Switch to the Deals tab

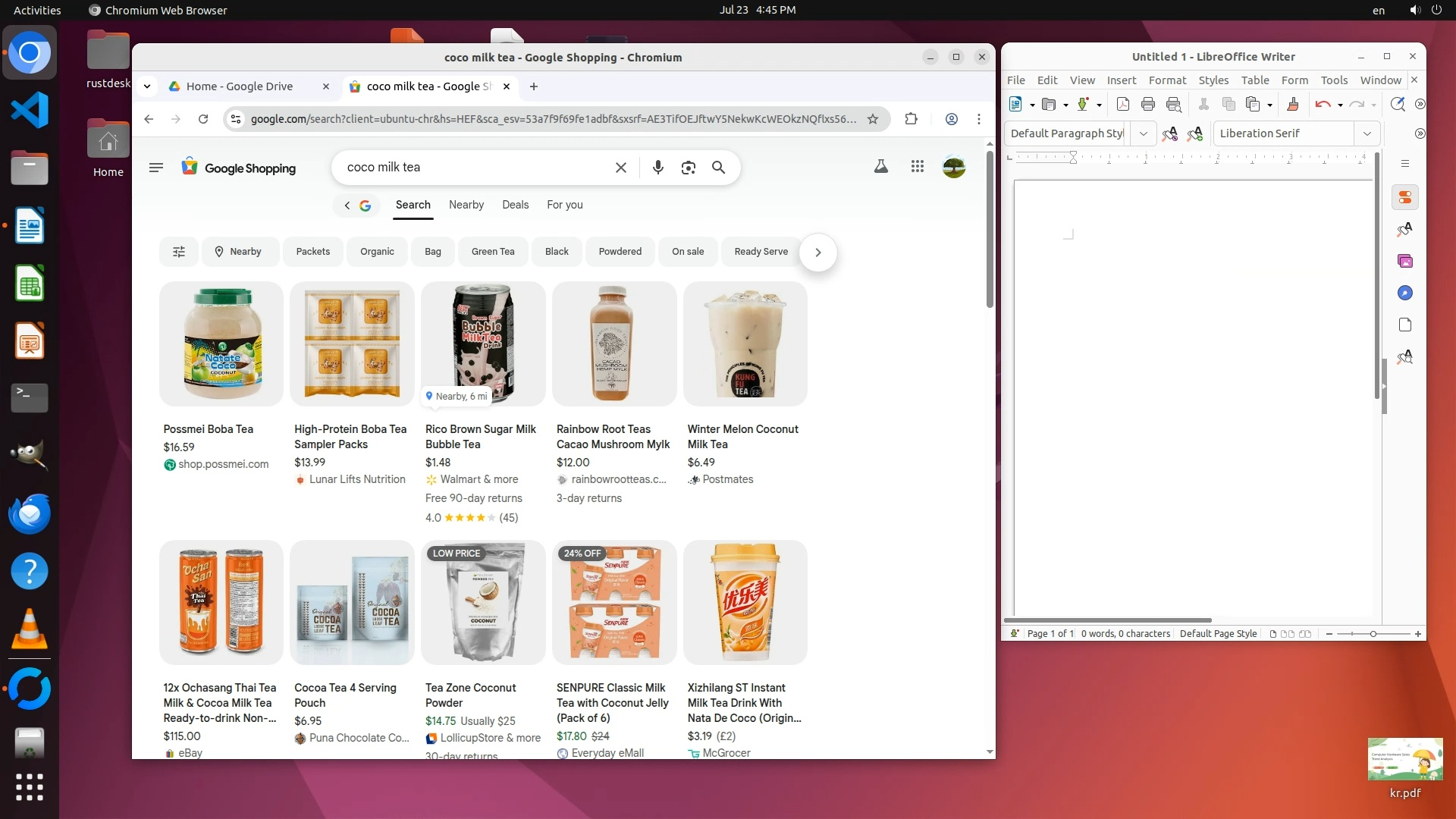pyautogui.click(x=515, y=205)
